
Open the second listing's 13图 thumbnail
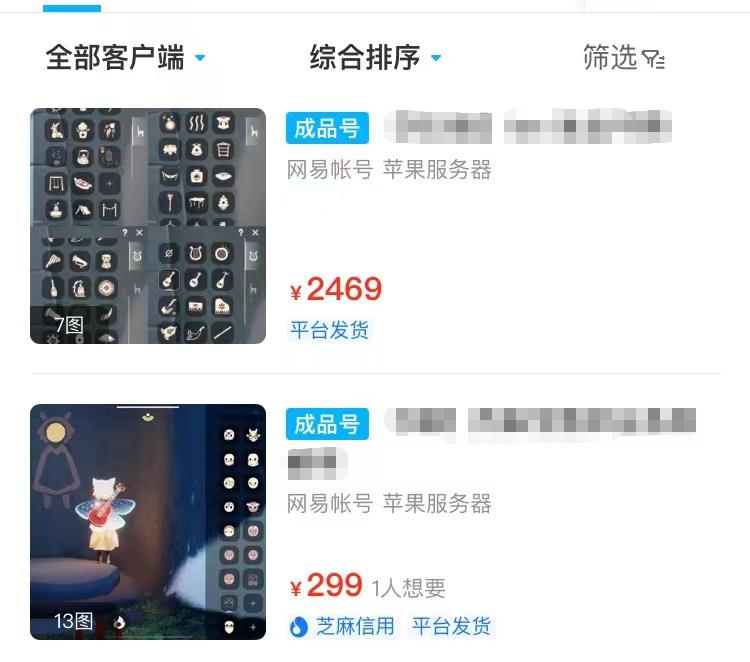pos(148,522)
